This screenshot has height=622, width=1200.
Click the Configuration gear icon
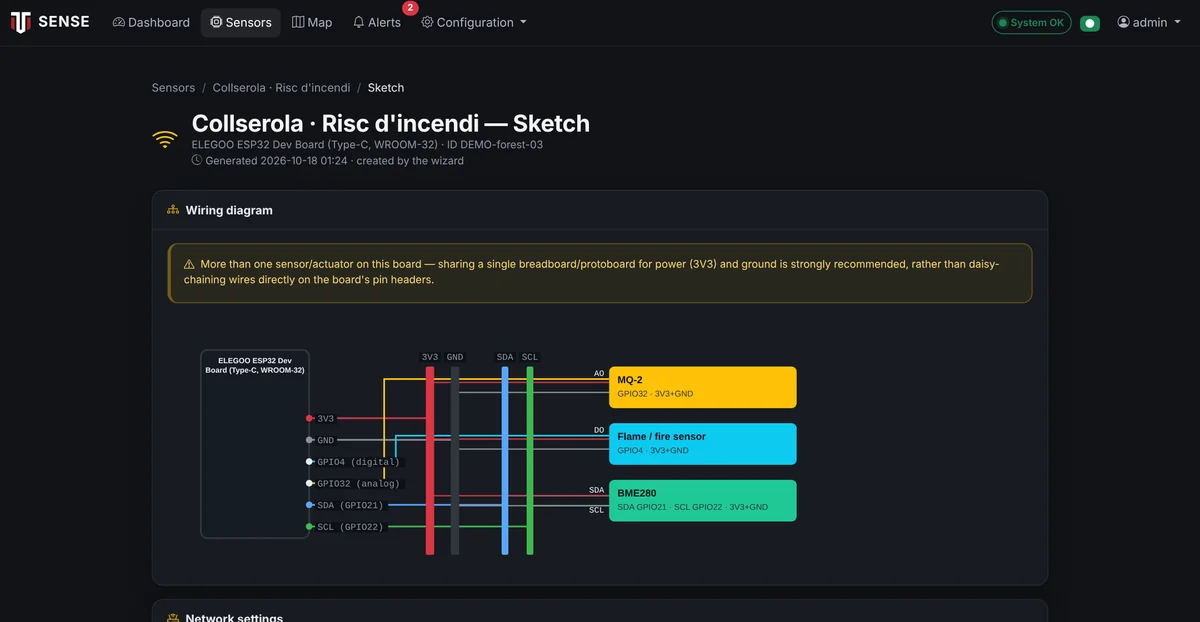pos(427,22)
